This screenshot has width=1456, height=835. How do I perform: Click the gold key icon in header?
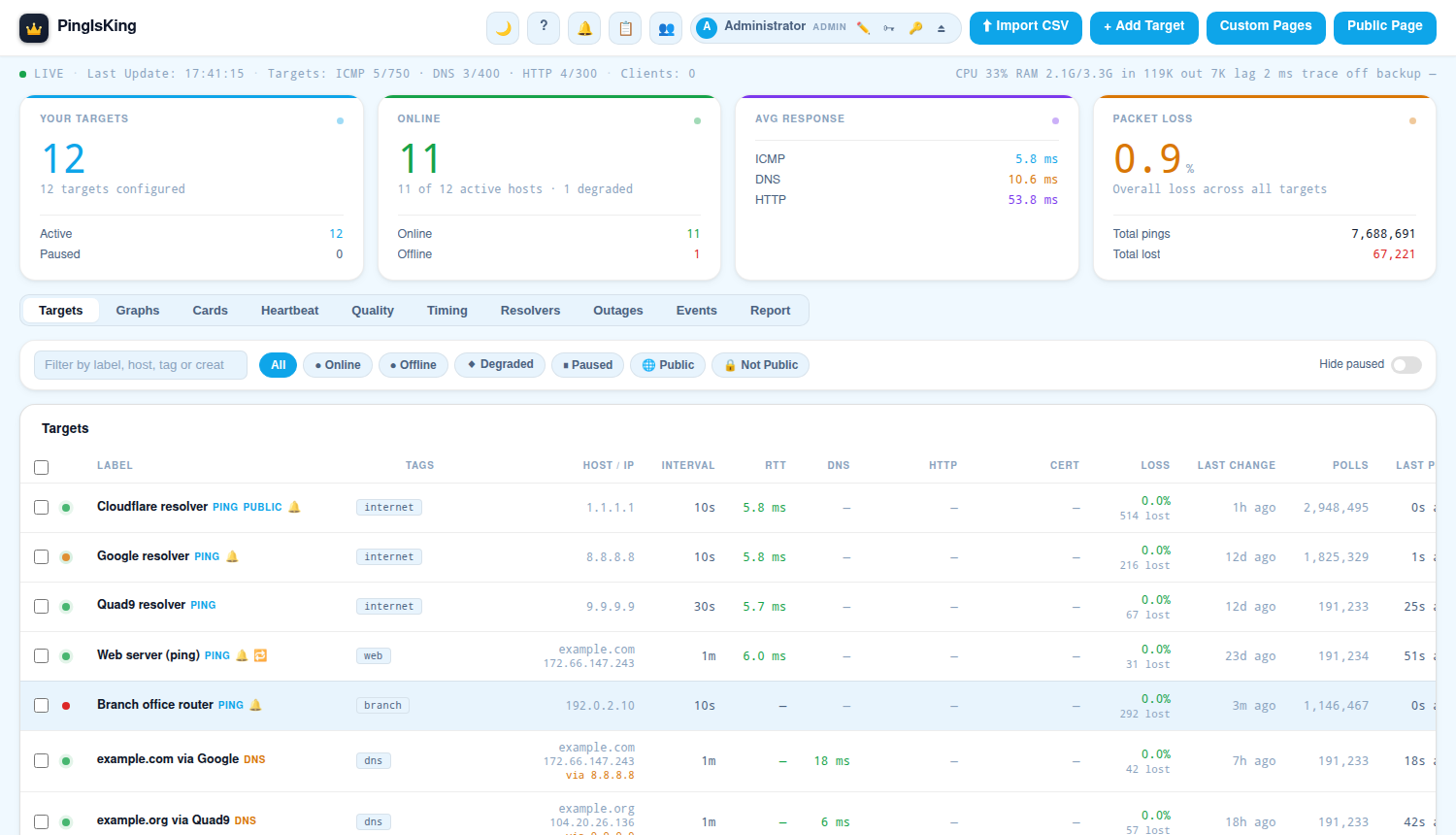pyautogui.click(x=915, y=28)
